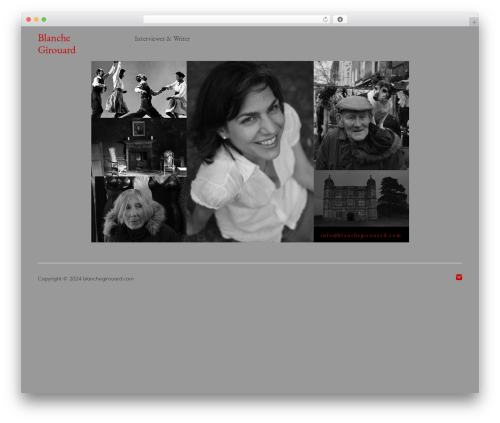
Task: Reload the page using the refresh icon
Action: point(325,20)
